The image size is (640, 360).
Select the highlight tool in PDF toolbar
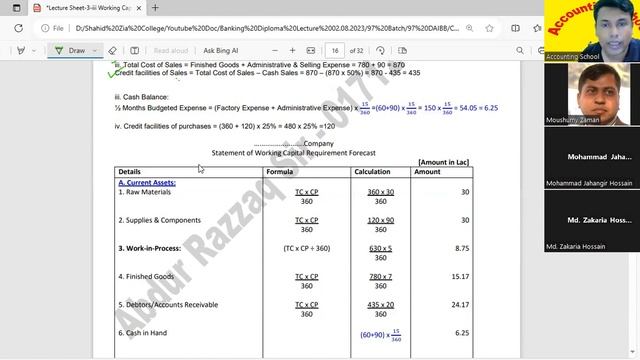[21, 51]
